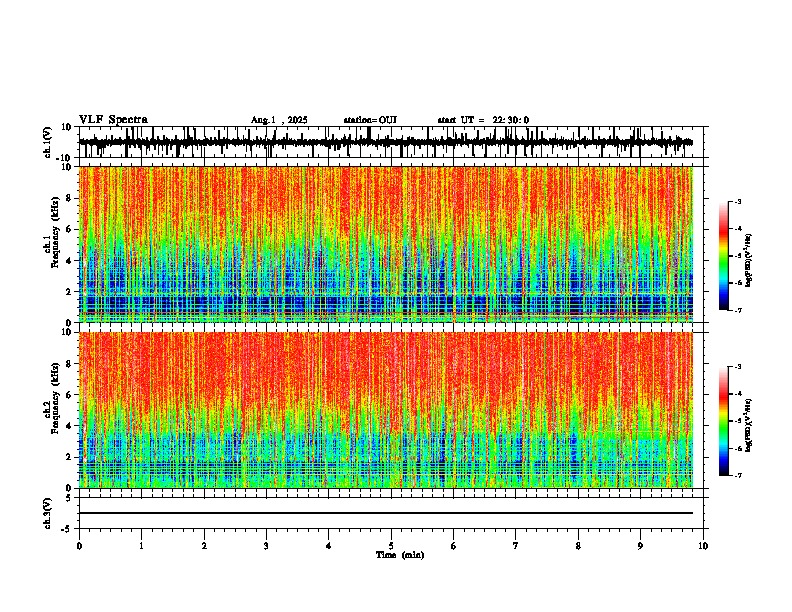
Task: Click time axis tick label "7"
Action: point(516,546)
